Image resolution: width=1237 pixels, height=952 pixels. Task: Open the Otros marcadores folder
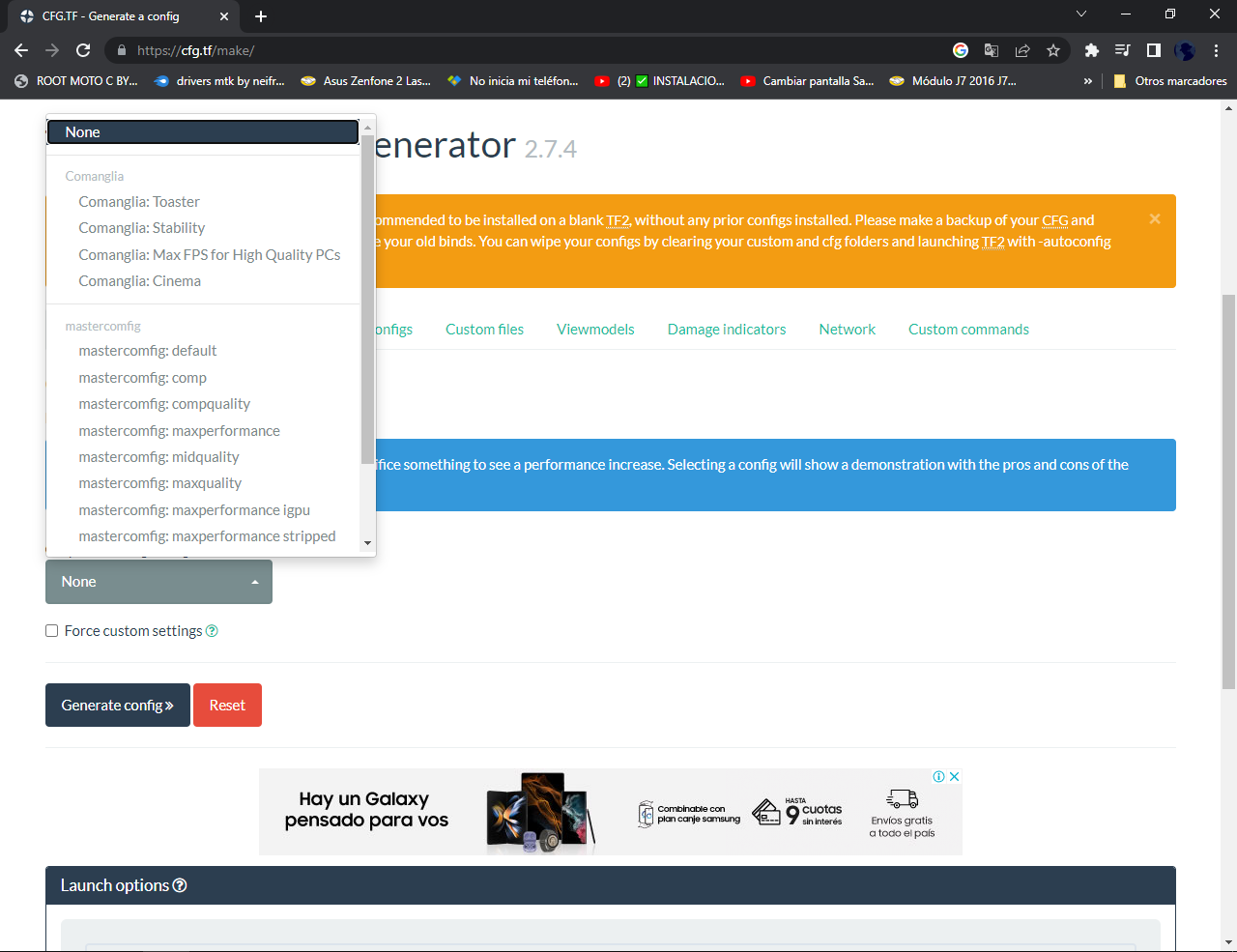(1170, 81)
